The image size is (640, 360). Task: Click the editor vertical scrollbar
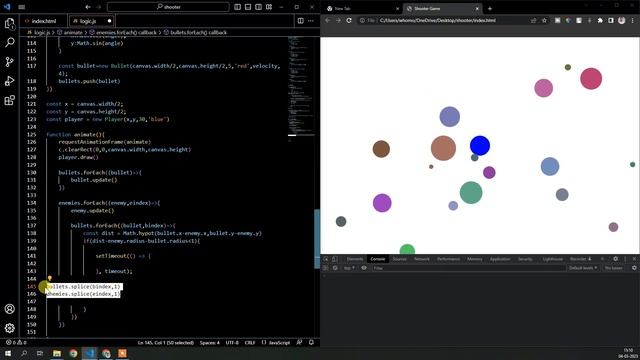pyautogui.click(x=317, y=239)
